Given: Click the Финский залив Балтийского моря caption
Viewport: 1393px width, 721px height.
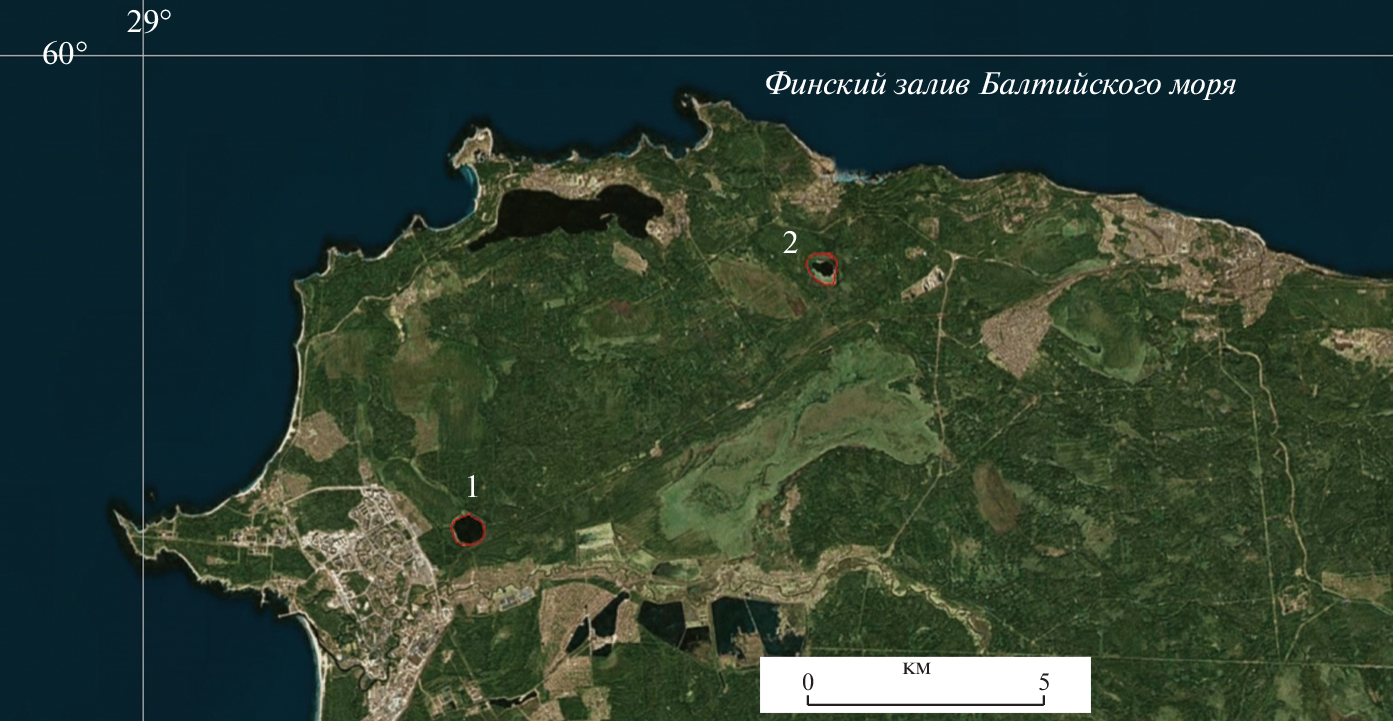Looking at the screenshot, I should (1000, 84).
